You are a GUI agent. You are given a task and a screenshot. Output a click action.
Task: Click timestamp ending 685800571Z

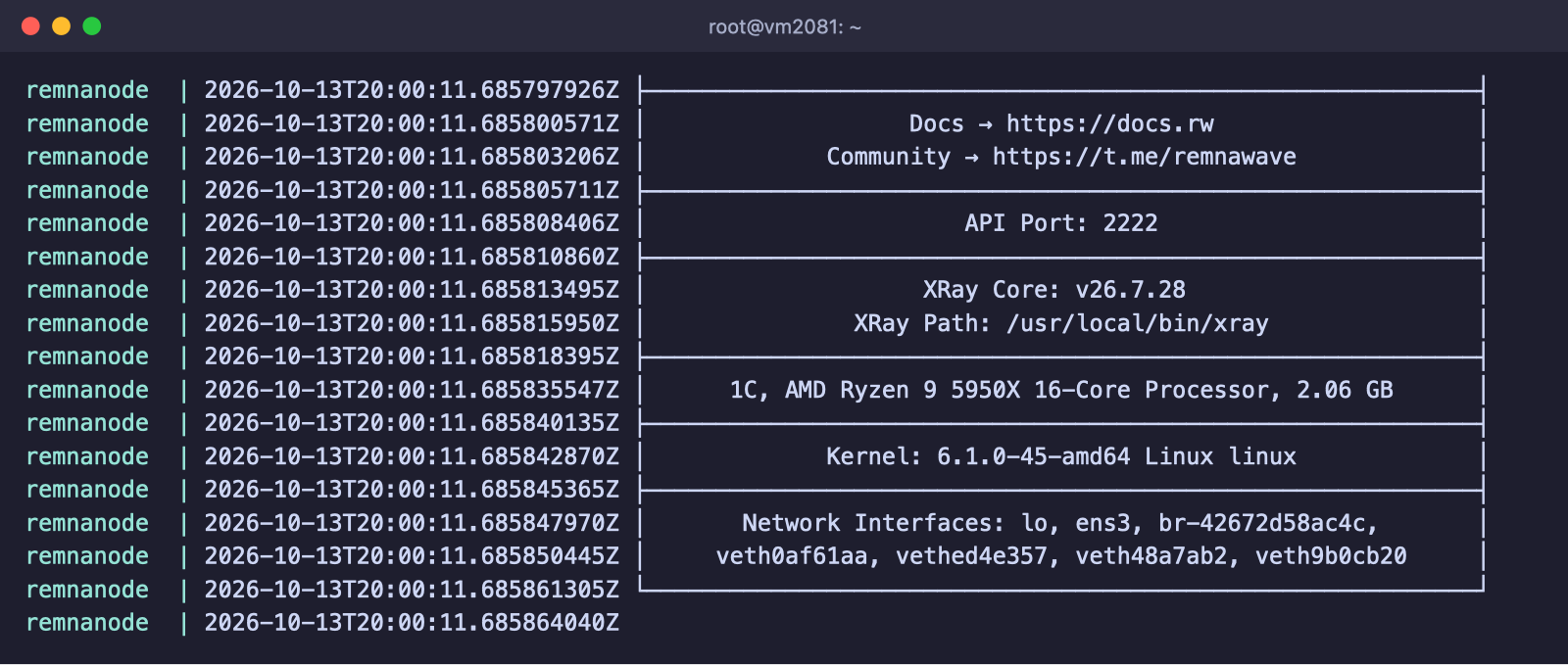click(x=412, y=123)
